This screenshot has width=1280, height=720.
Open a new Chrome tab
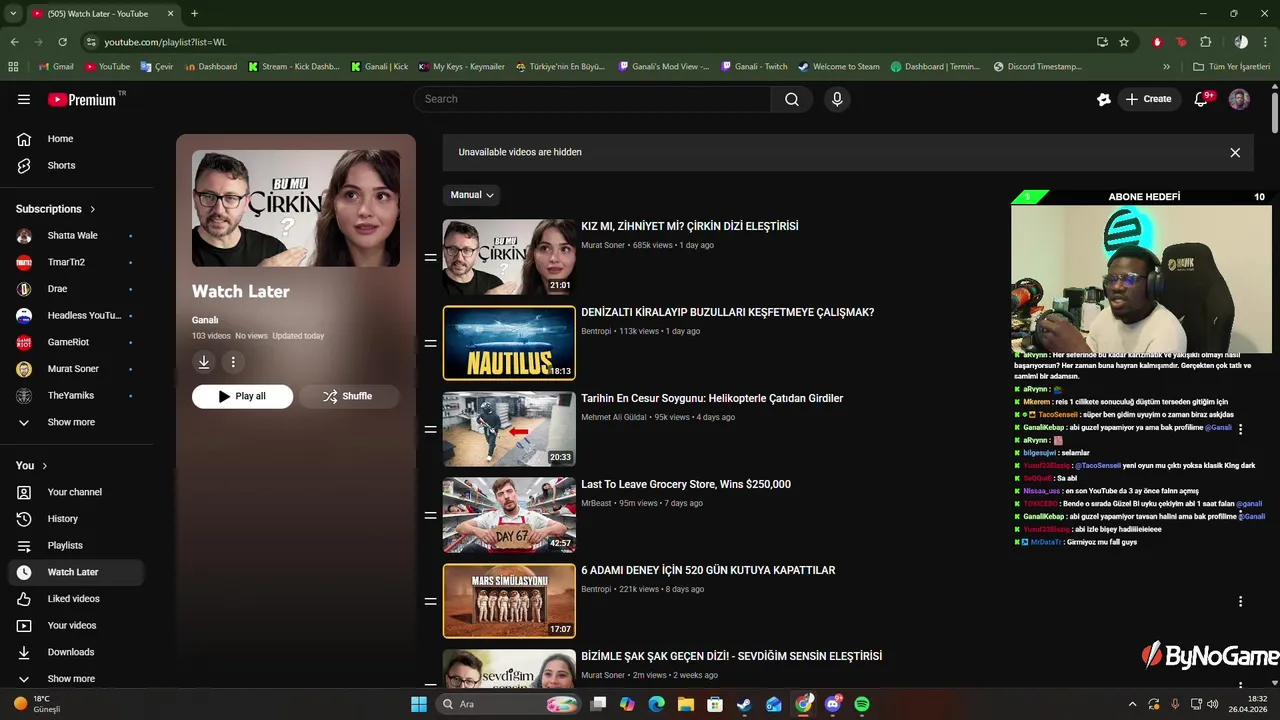coord(194,13)
